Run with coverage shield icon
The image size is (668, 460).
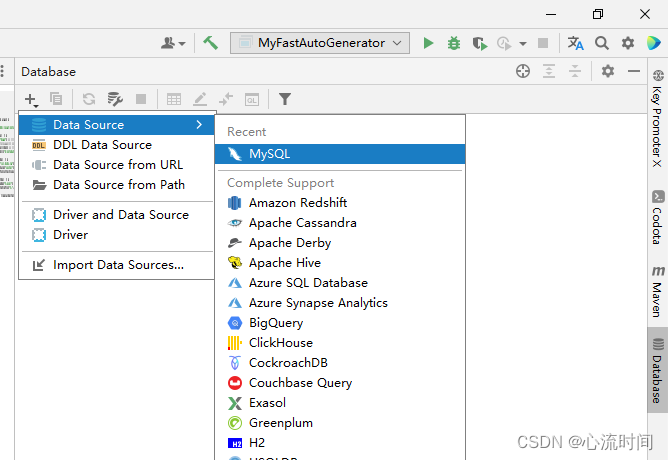coord(480,43)
